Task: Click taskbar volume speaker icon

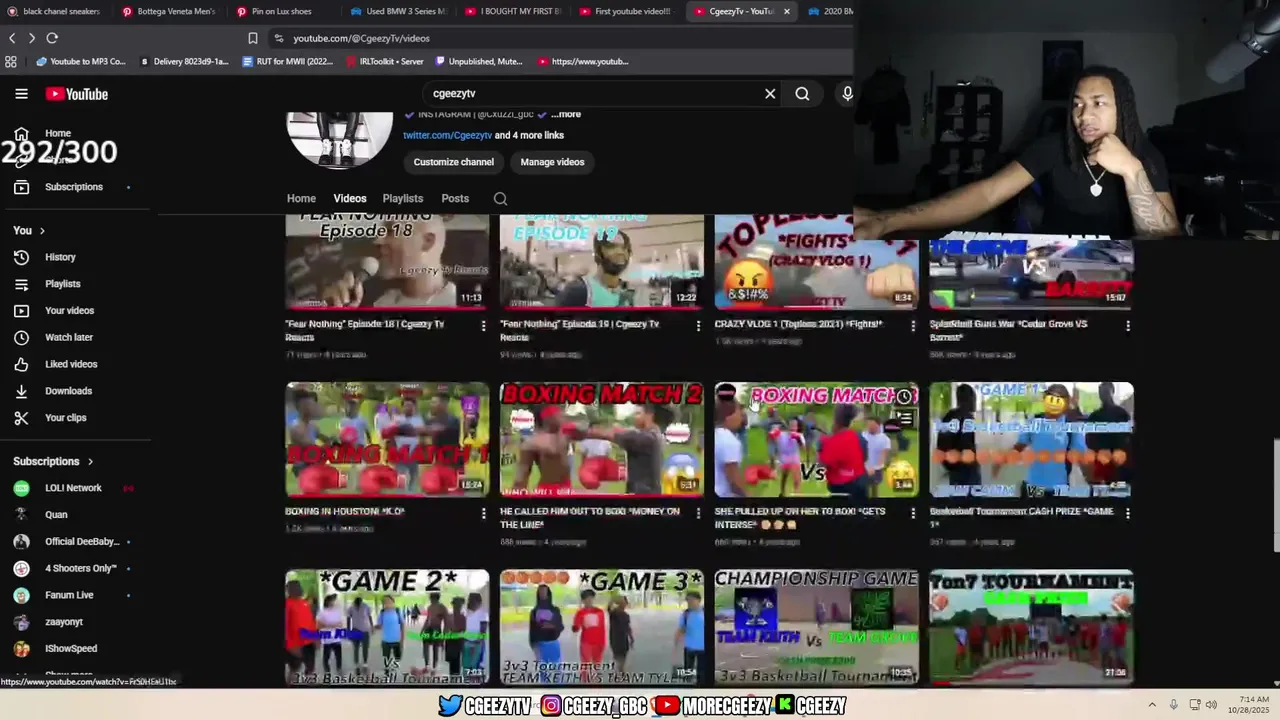Action: [1211, 705]
